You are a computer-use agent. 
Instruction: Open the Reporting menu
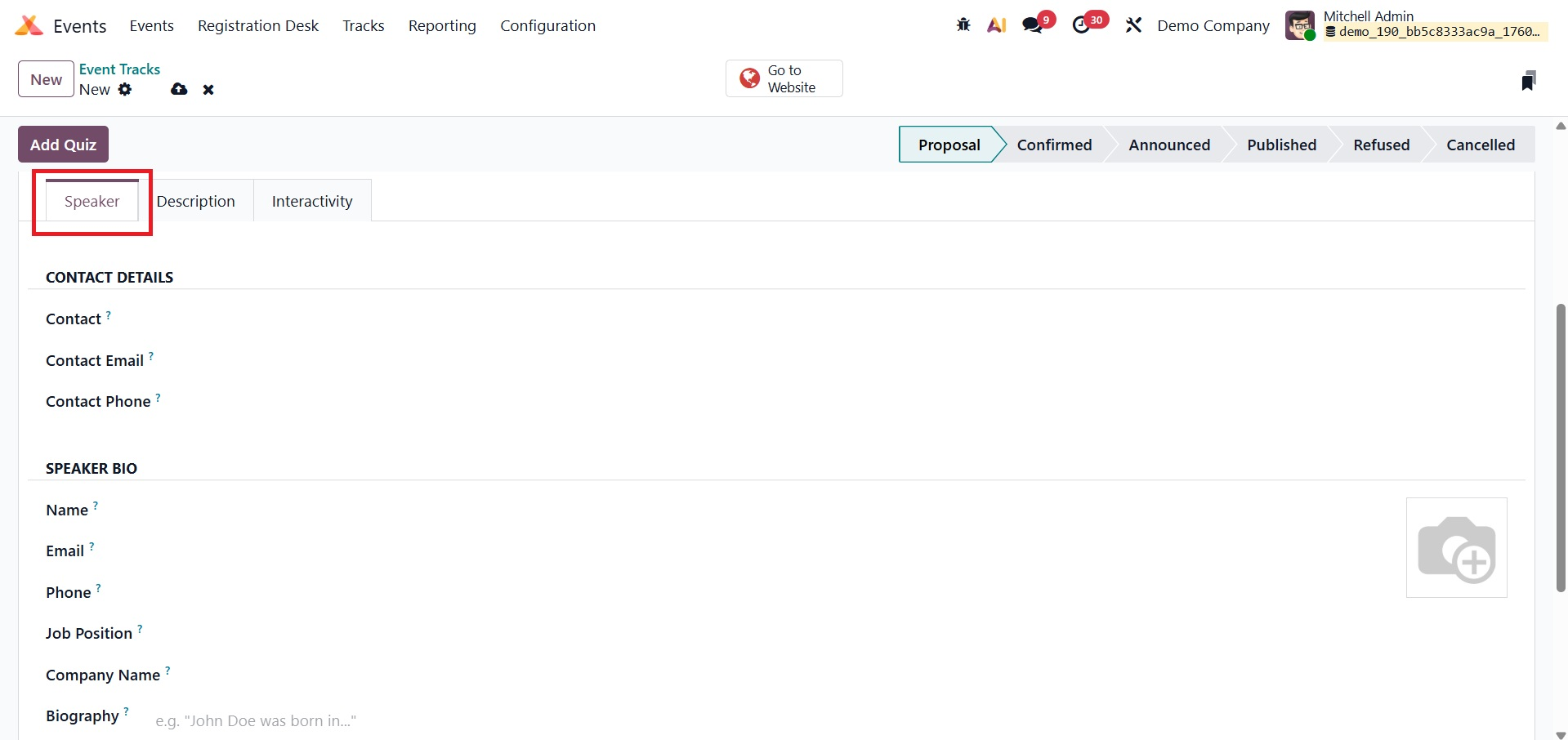click(x=442, y=26)
